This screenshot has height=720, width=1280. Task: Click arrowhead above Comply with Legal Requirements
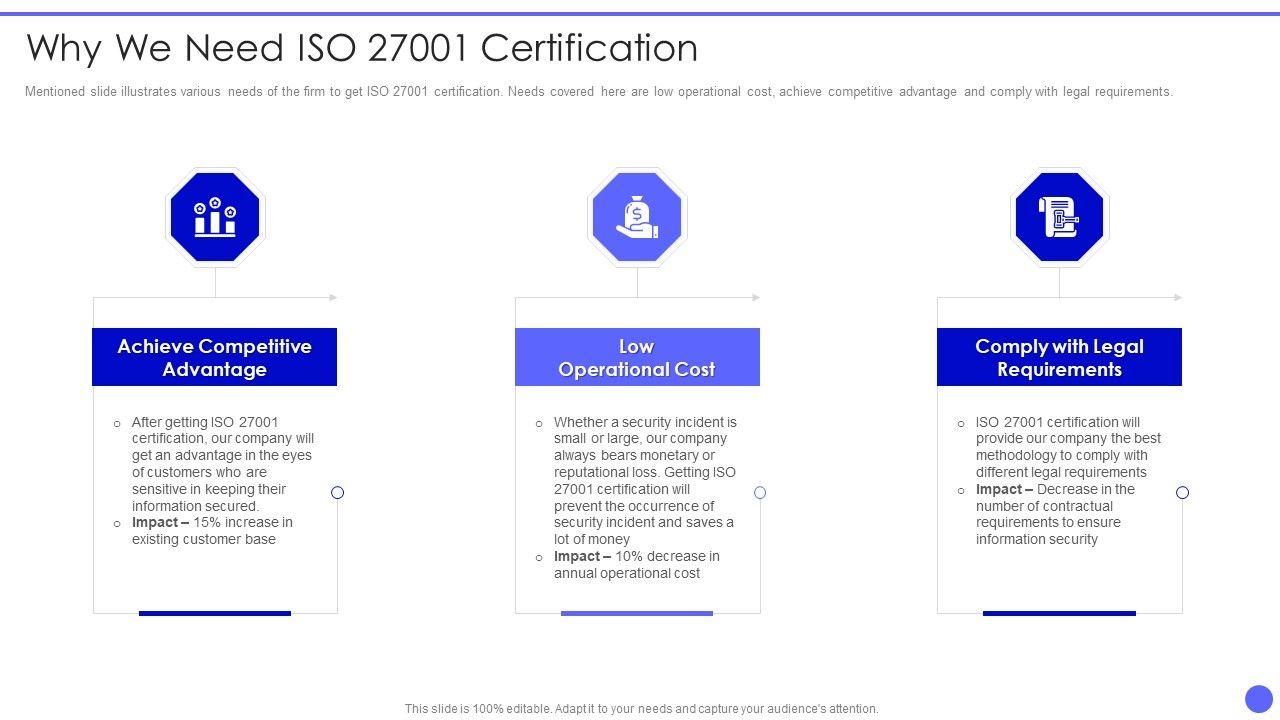click(1178, 297)
